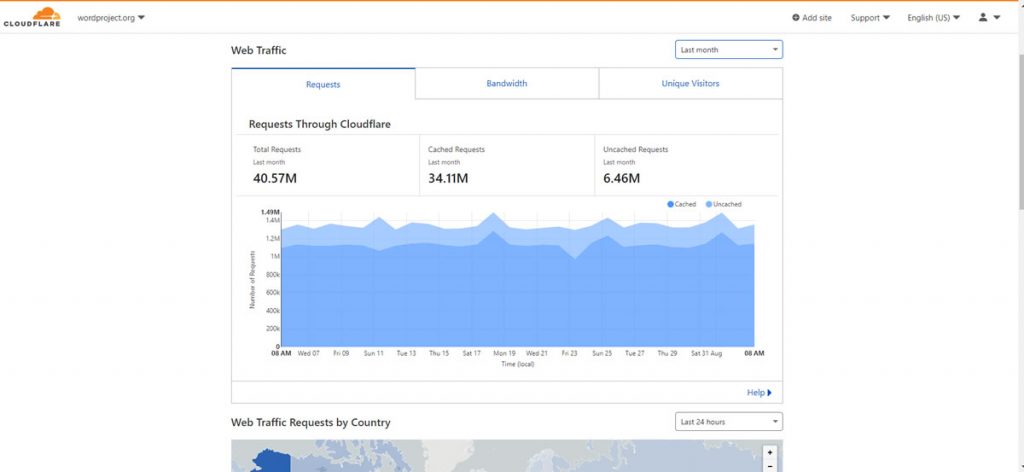Viewport: 1024px width, 472px height.
Task: Switch to the Bandwidth tab
Action: pyautogui.click(x=507, y=84)
